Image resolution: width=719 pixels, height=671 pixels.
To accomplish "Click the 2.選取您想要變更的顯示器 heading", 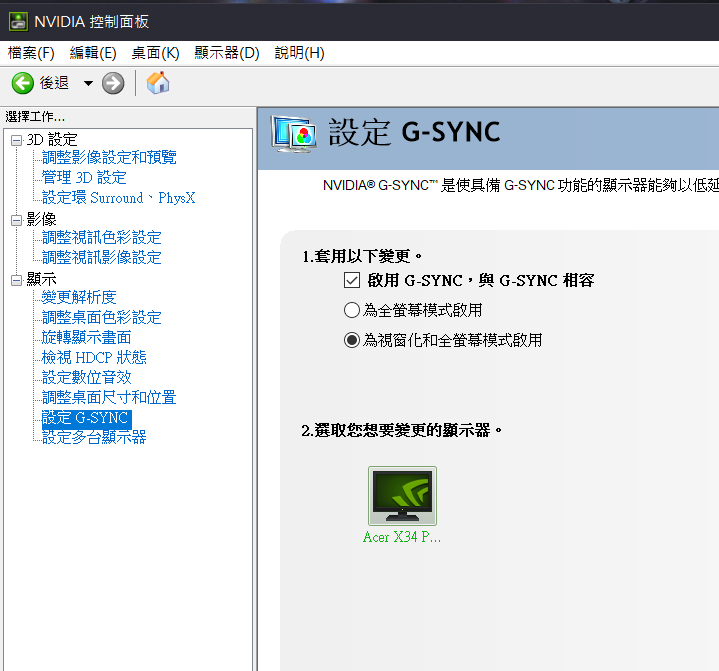I will tap(402, 431).
